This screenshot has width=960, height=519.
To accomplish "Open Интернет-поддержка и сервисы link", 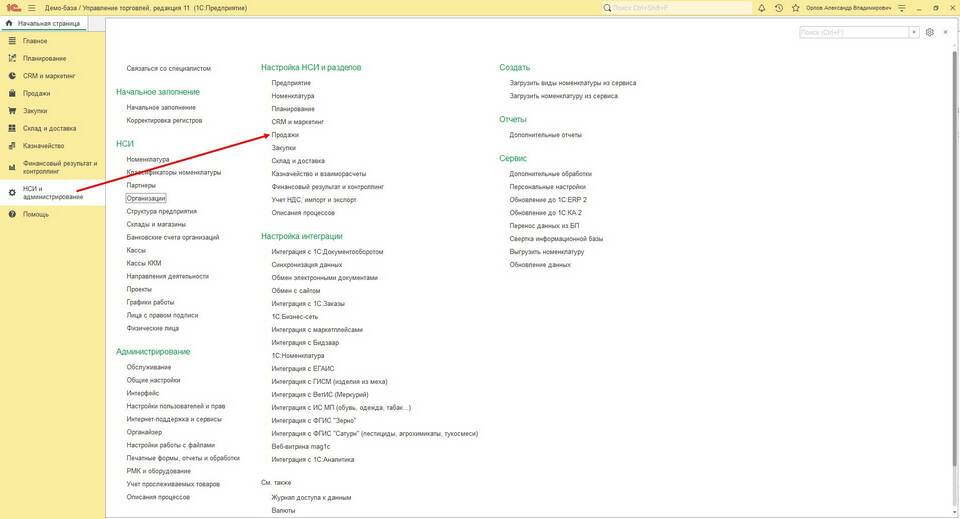I will tap(174, 419).
